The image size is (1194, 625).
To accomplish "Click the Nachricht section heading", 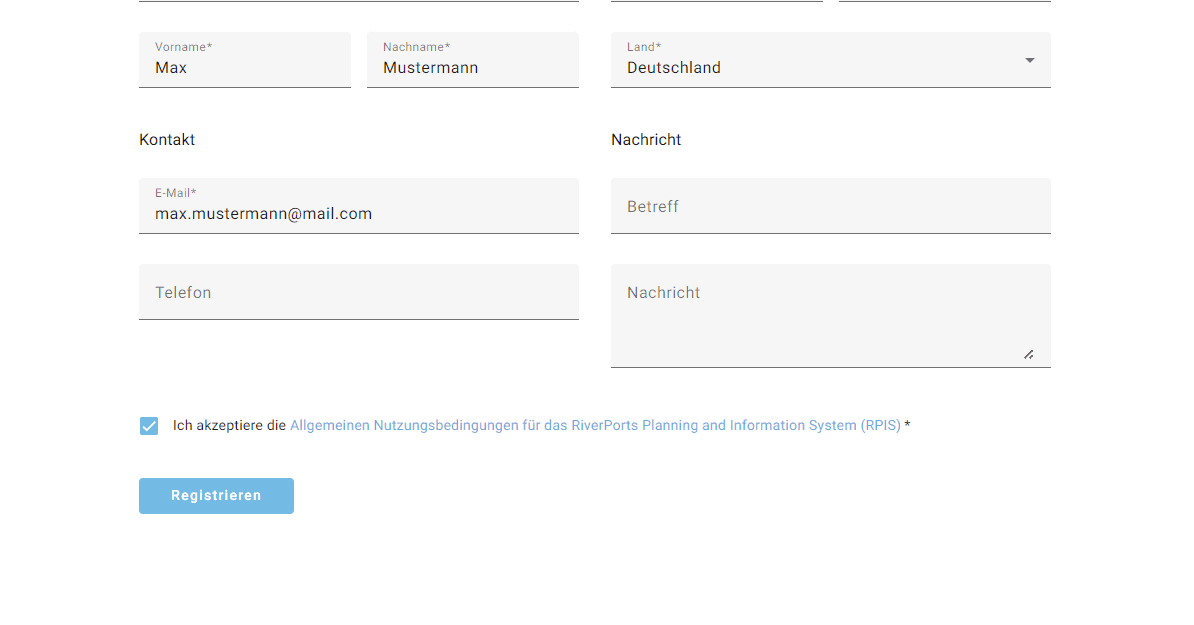I will [x=646, y=140].
